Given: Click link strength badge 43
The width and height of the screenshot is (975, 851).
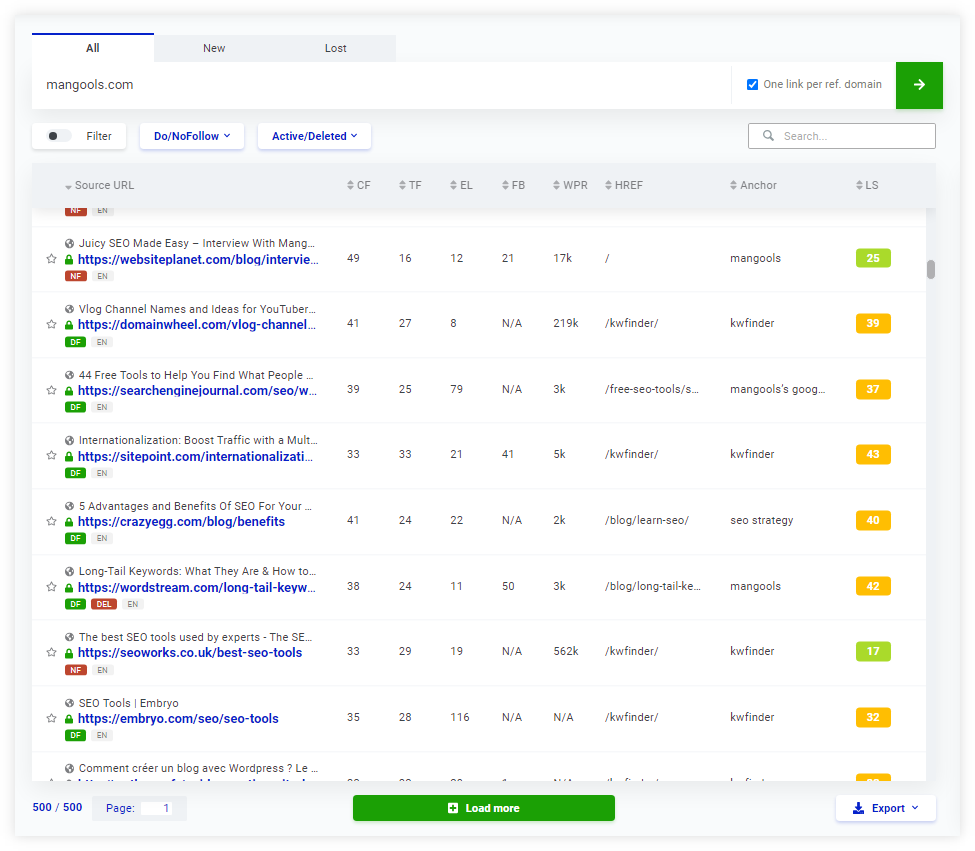Looking at the screenshot, I should click(873, 454).
